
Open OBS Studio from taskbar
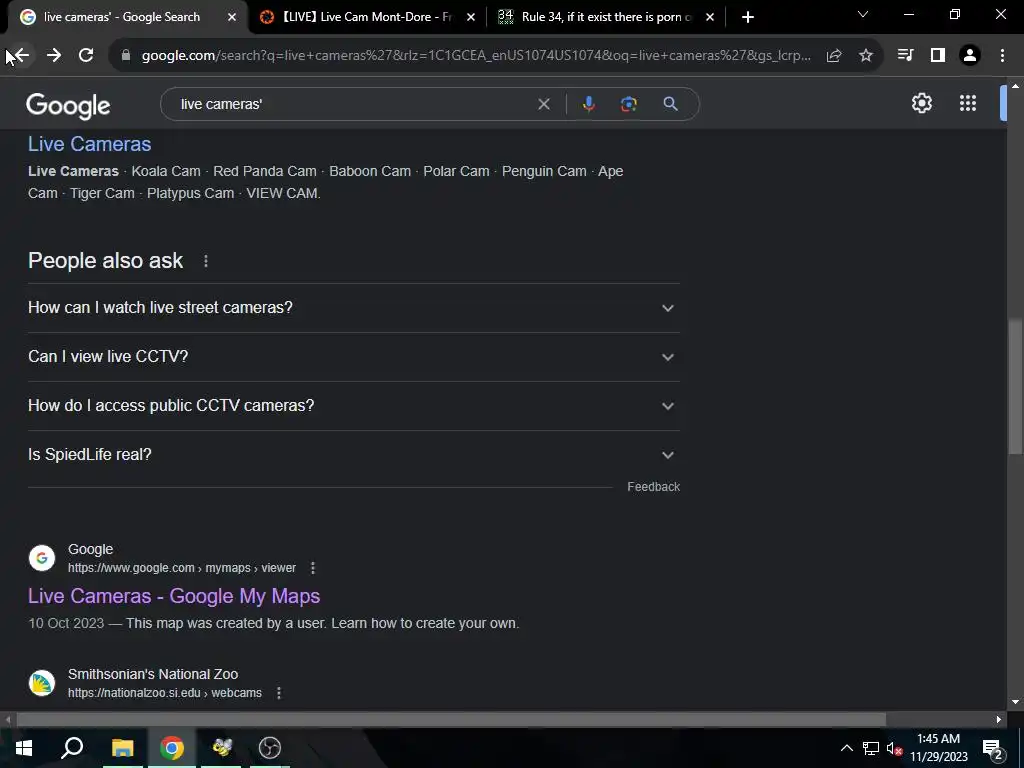coord(270,748)
